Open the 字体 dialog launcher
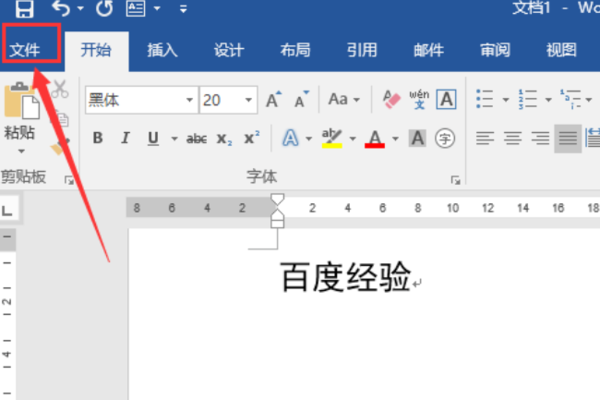 tap(455, 180)
